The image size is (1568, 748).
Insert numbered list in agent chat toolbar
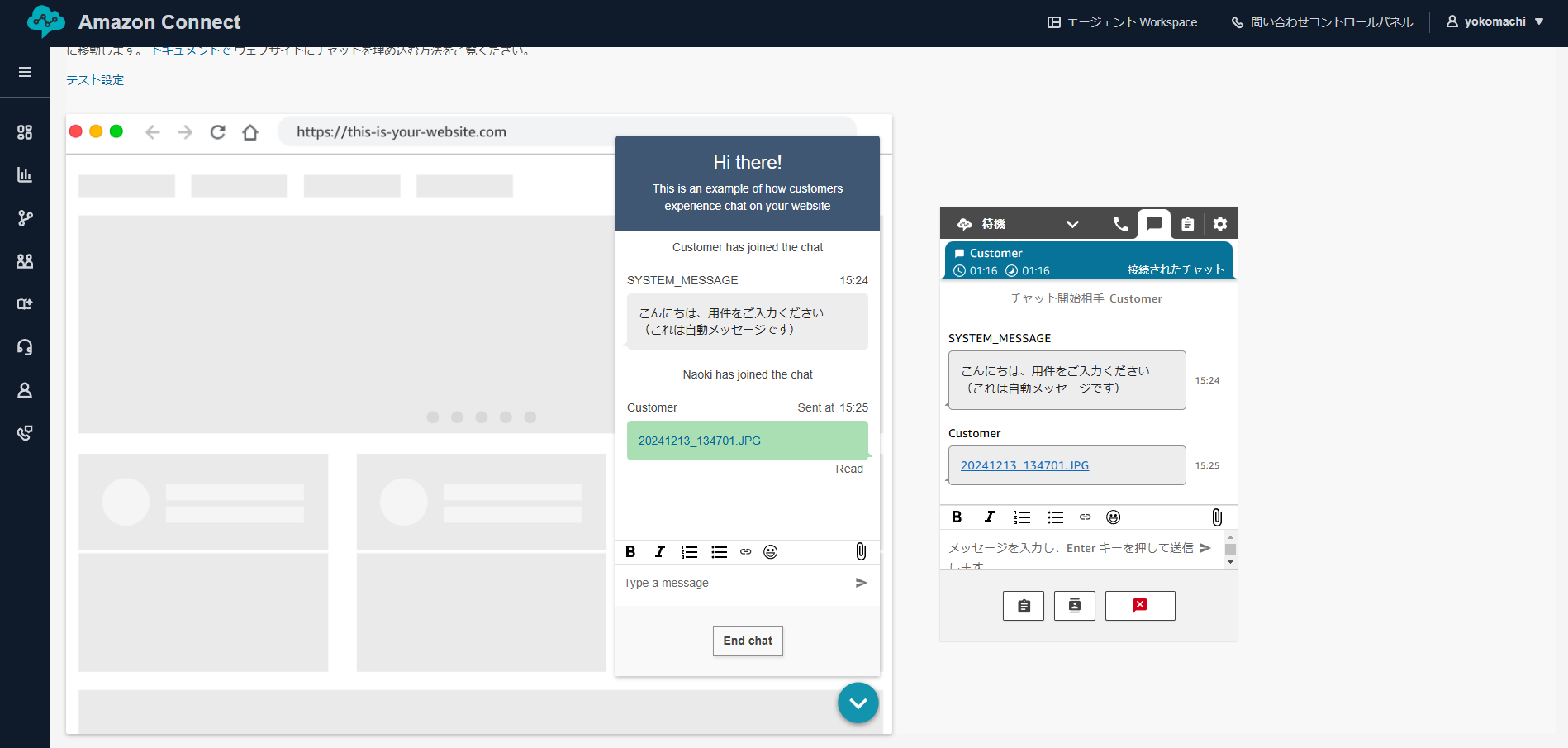point(1022,517)
